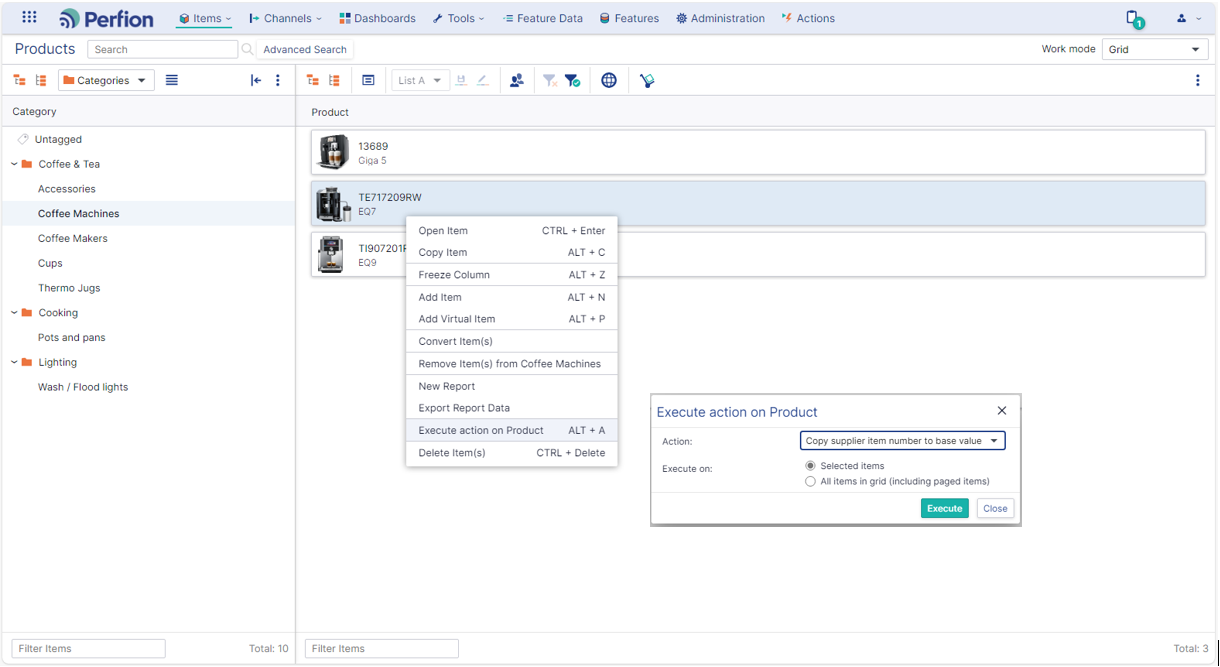
Task: Open Feature Data
Action: click(542, 18)
